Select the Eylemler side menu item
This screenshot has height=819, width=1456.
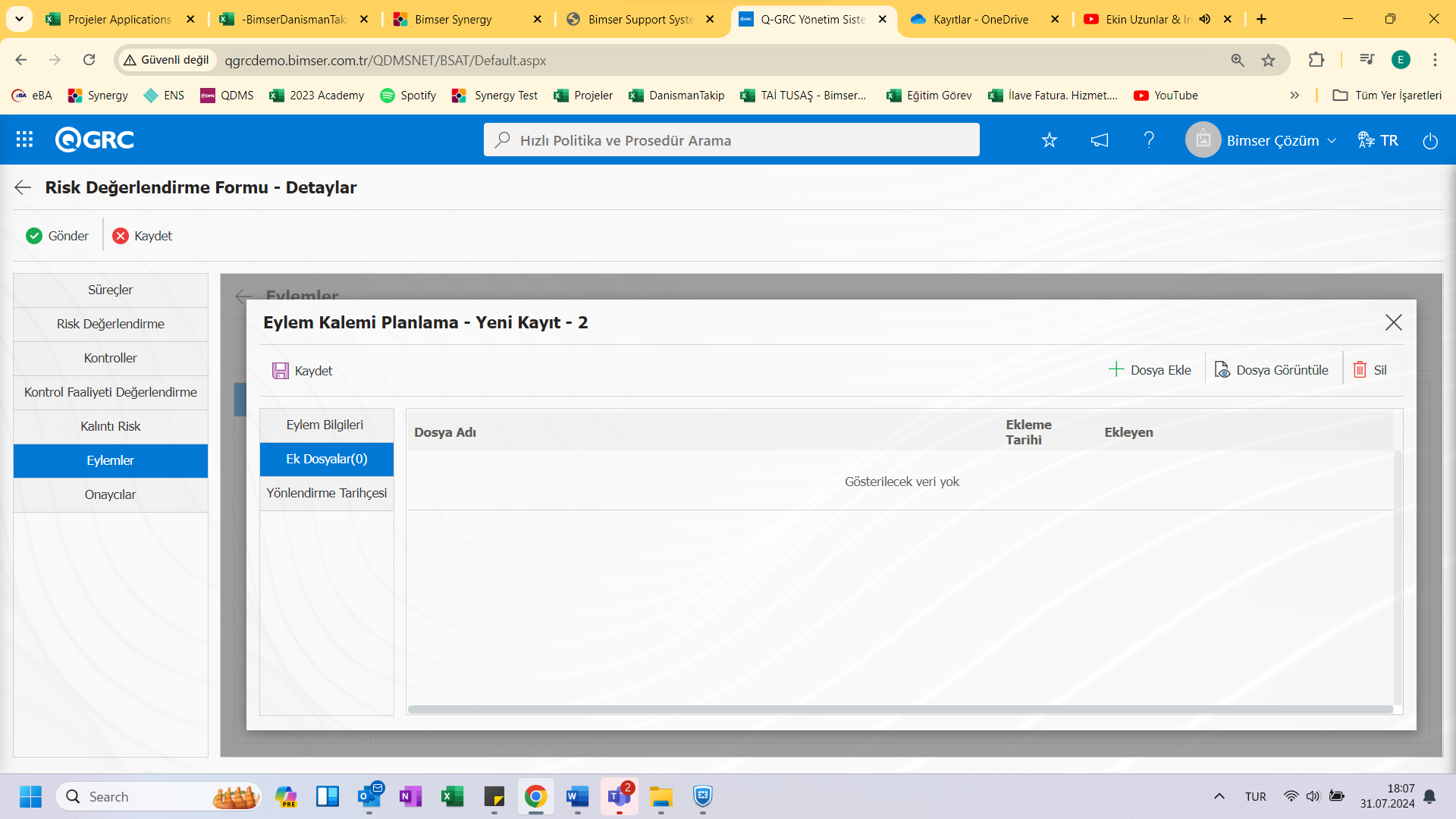[x=111, y=460]
